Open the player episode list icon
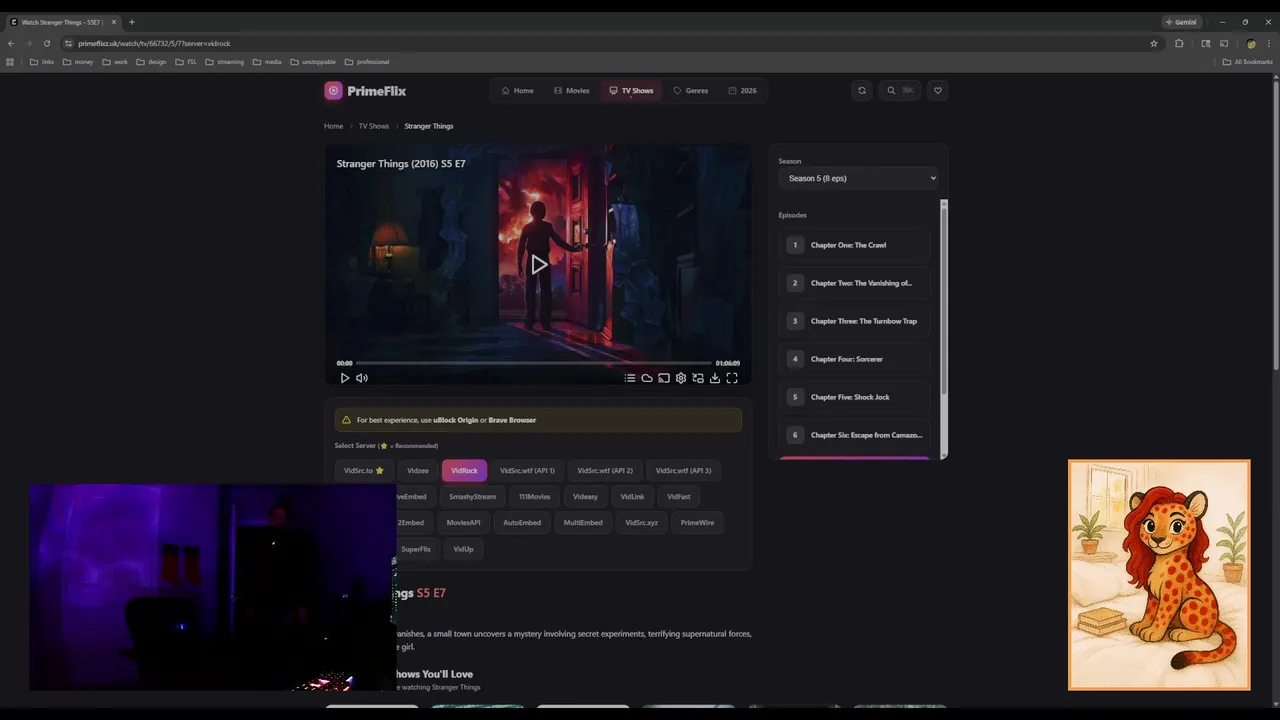The height and width of the screenshot is (720, 1280). (x=630, y=378)
